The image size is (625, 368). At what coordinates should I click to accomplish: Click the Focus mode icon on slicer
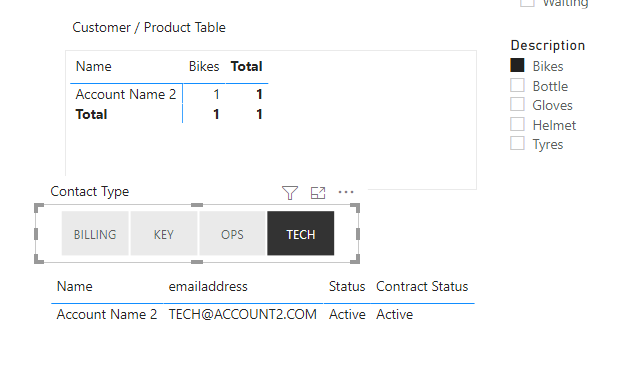318,193
